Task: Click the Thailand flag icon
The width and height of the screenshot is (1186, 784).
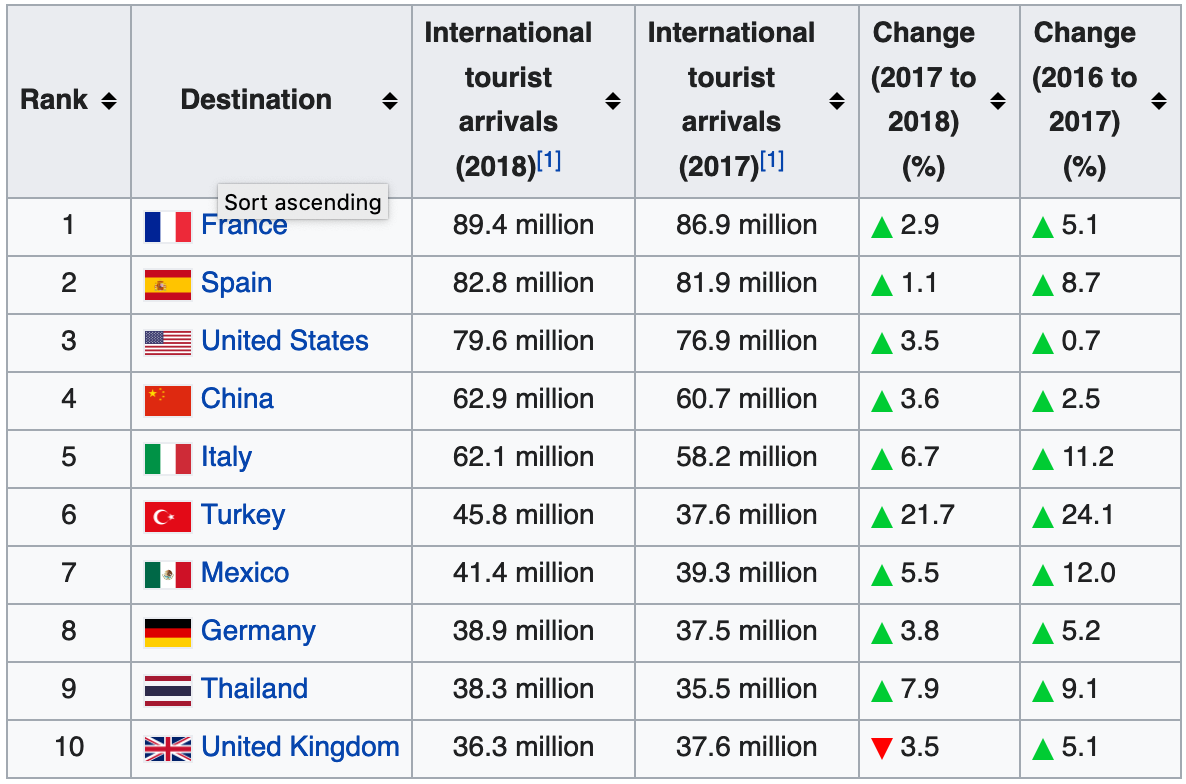Action: click(x=167, y=690)
